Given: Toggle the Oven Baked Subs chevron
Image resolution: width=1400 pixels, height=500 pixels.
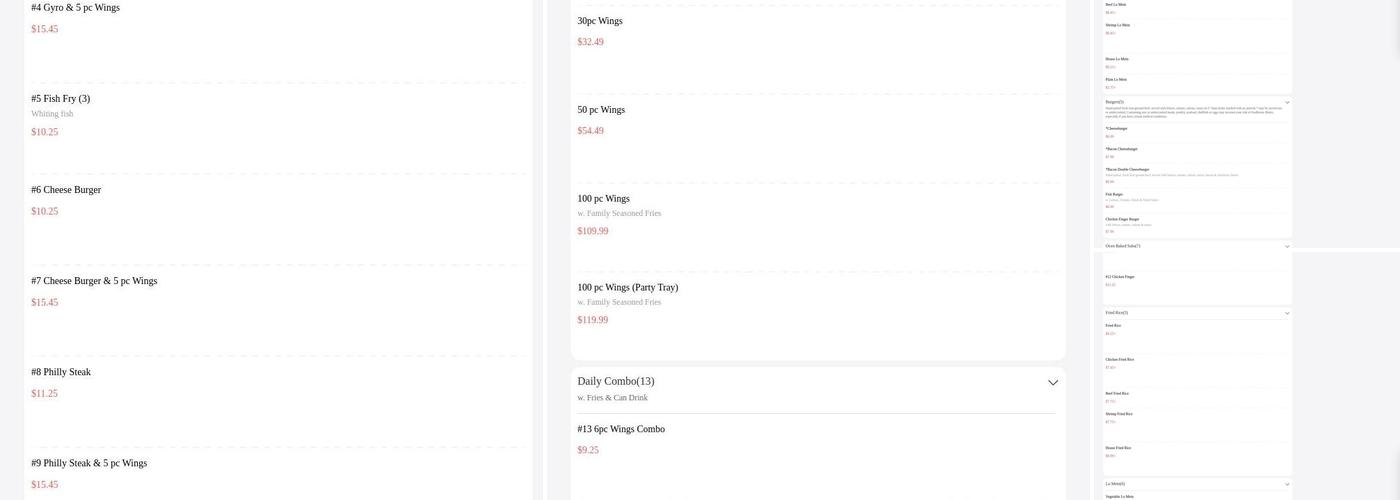Looking at the screenshot, I should coord(1287,247).
